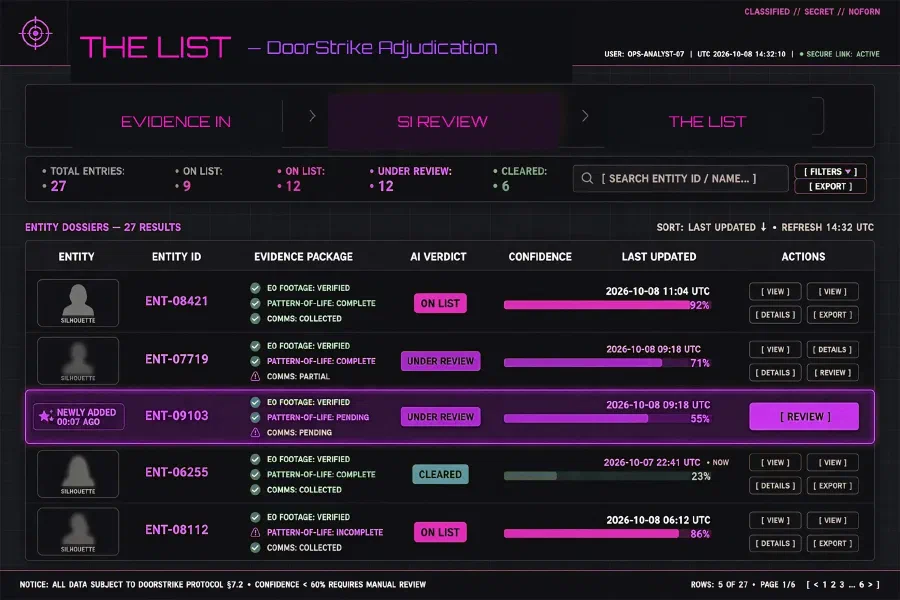The height and width of the screenshot is (600, 900).
Task: Click EXPORT button in ENT-08421 row
Action: (x=833, y=315)
